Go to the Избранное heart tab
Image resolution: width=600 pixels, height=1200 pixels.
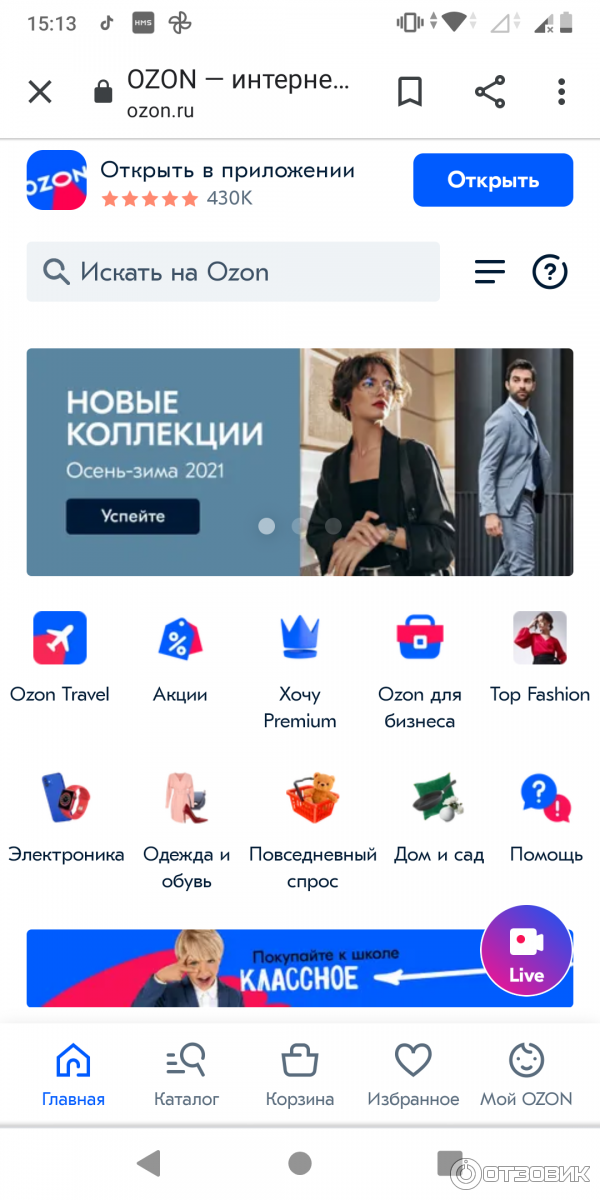(413, 1074)
